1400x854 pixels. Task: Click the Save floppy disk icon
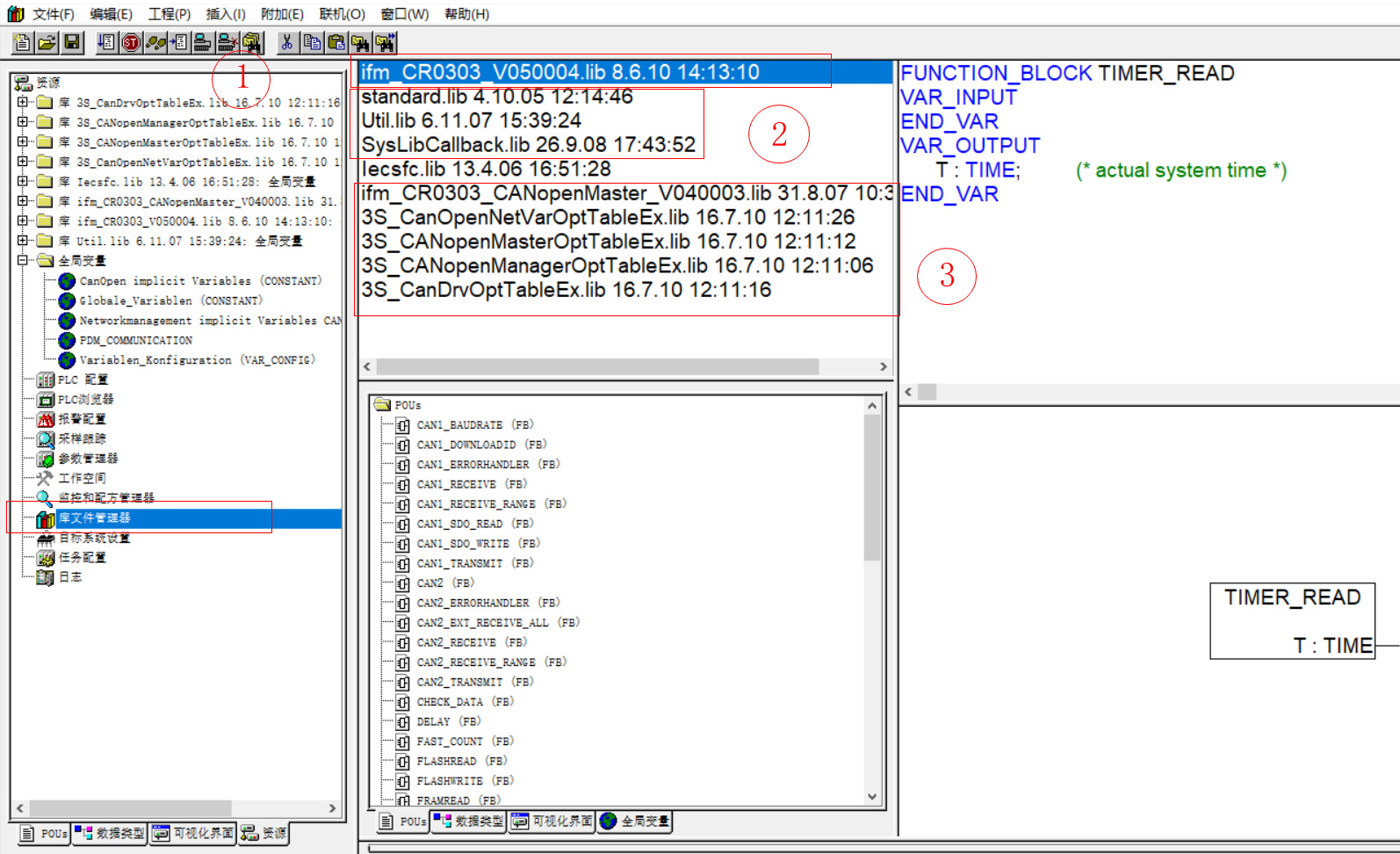coord(72,42)
